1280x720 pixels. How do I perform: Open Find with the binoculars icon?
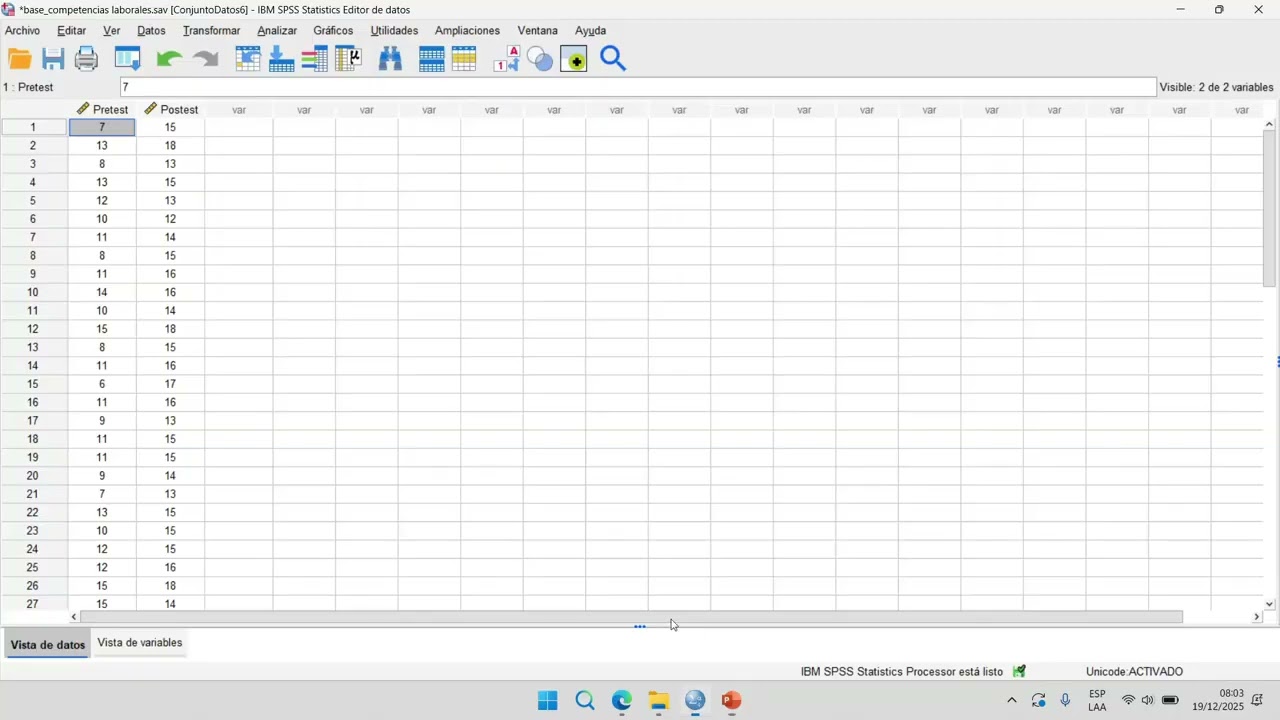(390, 59)
